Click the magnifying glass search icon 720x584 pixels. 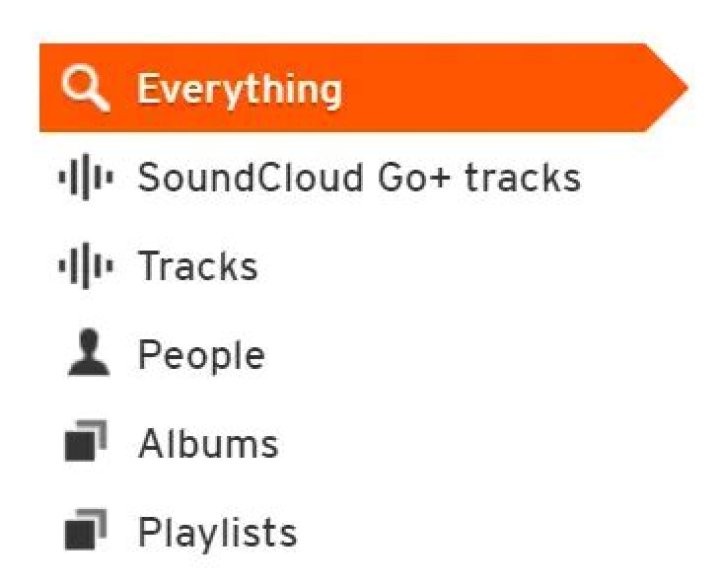pos(82,89)
